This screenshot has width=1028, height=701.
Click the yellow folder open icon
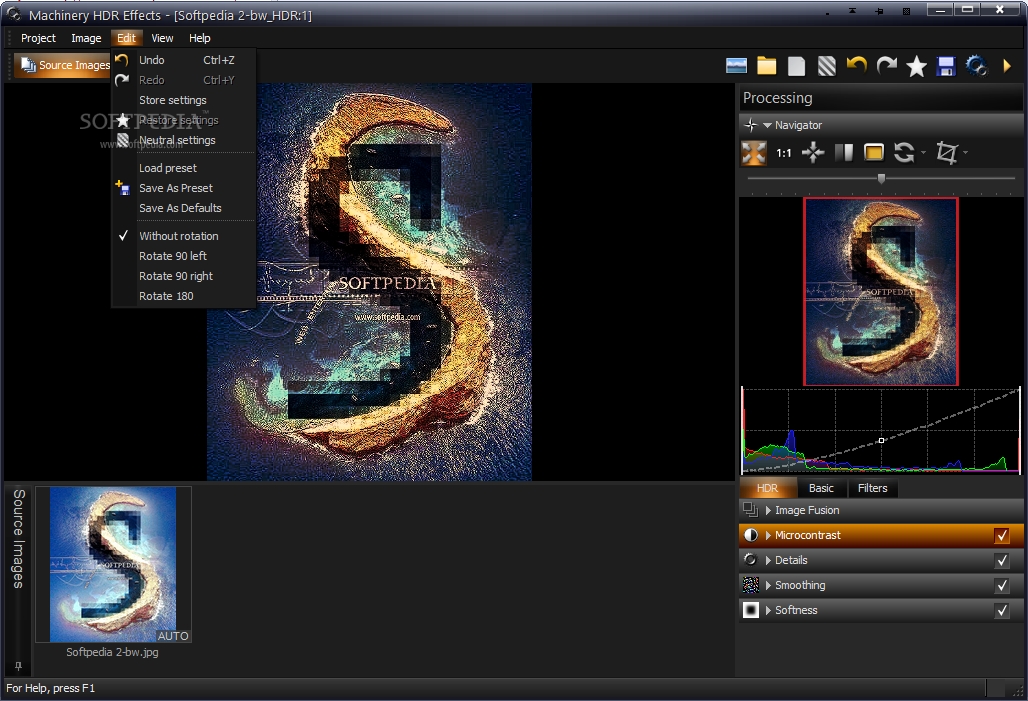pos(766,66)
